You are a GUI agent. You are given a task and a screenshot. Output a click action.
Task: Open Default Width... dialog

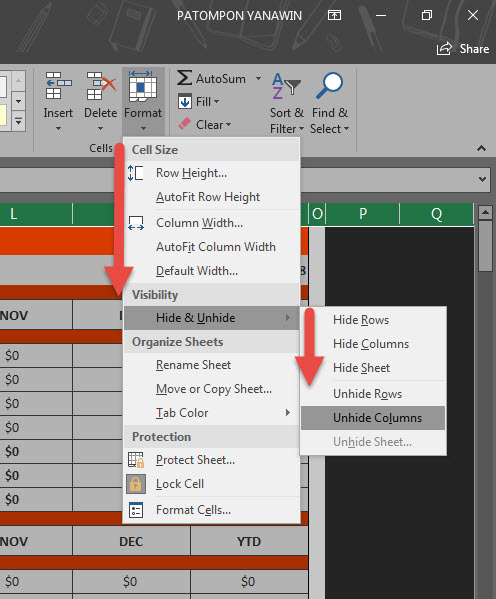(x=212, y=271)
